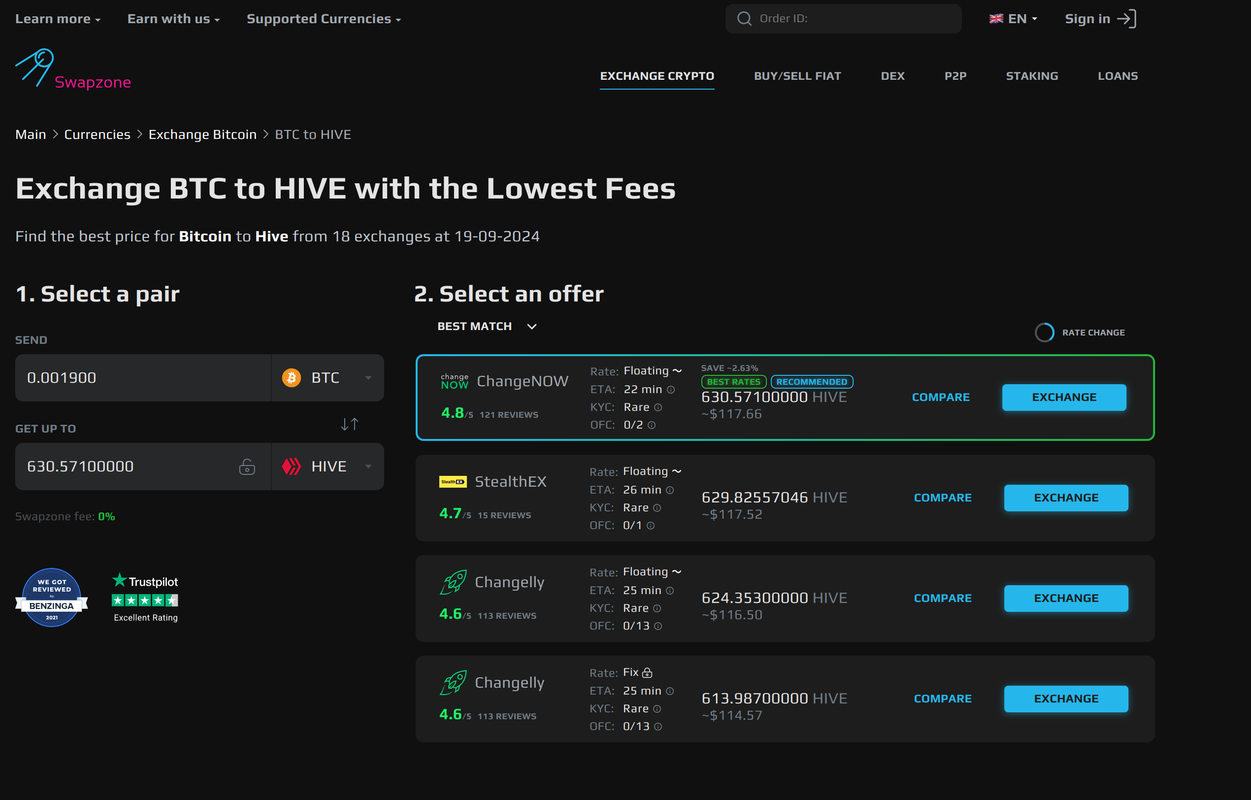Click KYC info icon in ChangeNOW row
This screenshot has height=800, width=1251.
pyautogui.click(x=658, y=408)
